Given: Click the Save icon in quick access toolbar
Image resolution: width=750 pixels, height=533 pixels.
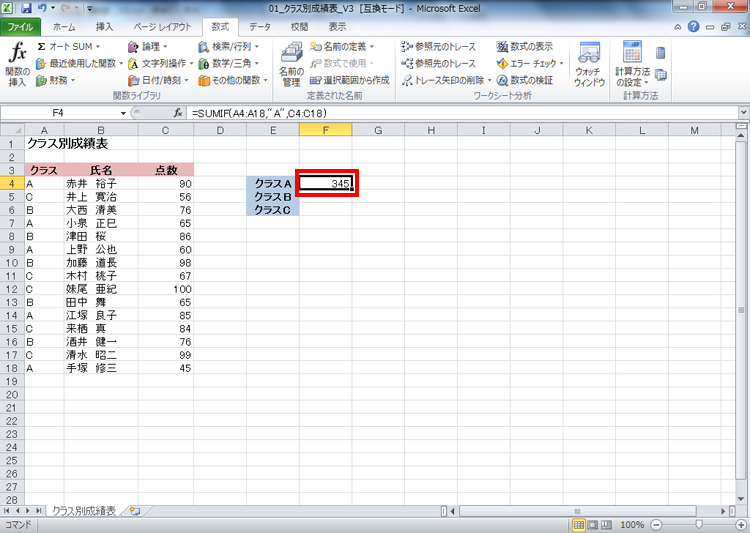Looking at the screenshot, I should (x=26, y=8).
